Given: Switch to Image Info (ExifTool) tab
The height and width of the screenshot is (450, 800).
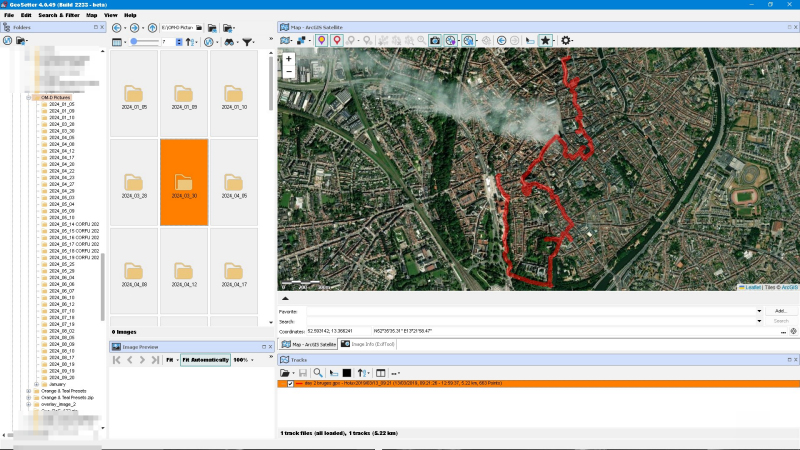Looking at the screenshot, I should [369, 343].
